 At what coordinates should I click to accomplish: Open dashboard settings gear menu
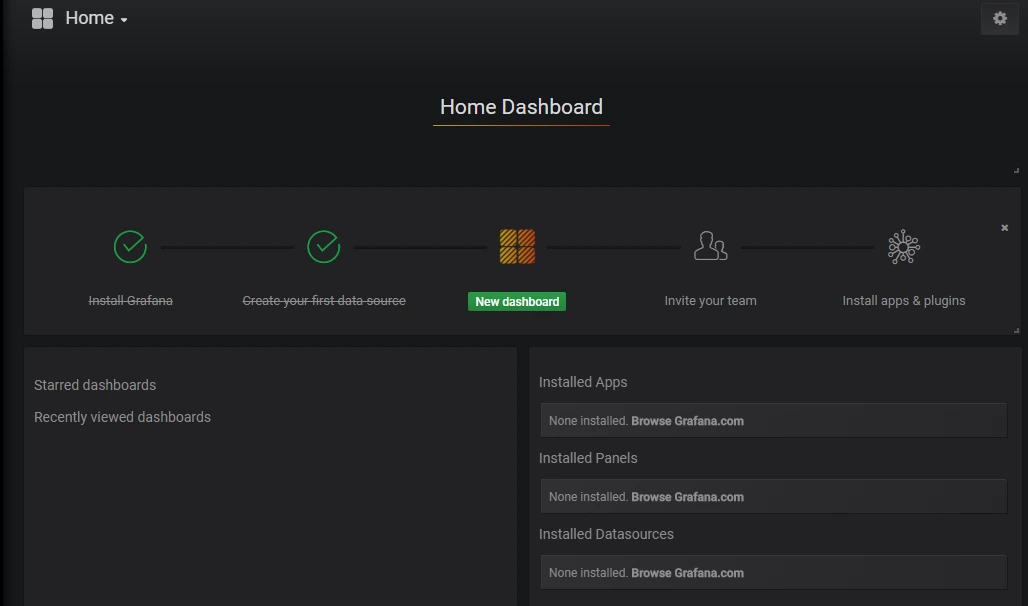(1000, 18)
